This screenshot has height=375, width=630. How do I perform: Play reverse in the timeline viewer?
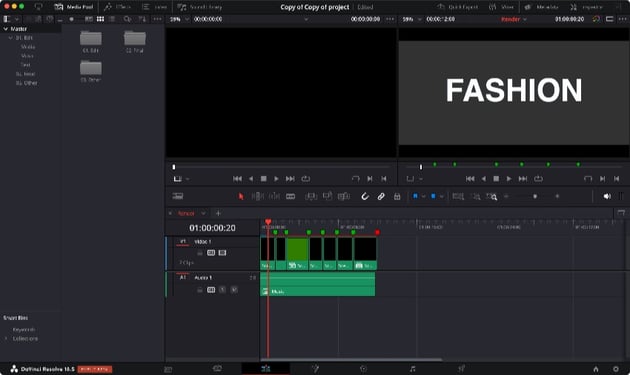click(483, 178)
